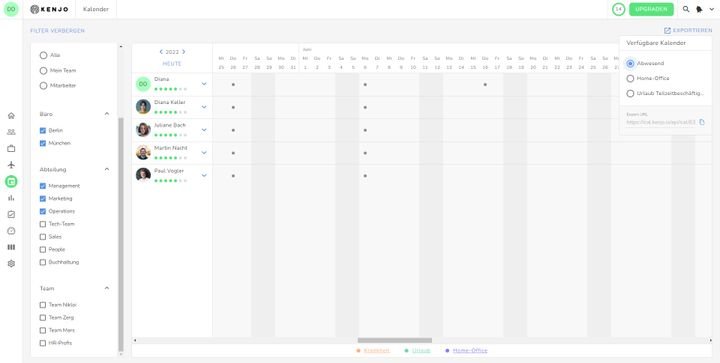Viewport: 720px width, 363px height.
Task: Click the Urlaub legend link
Action: click(421, 351)
